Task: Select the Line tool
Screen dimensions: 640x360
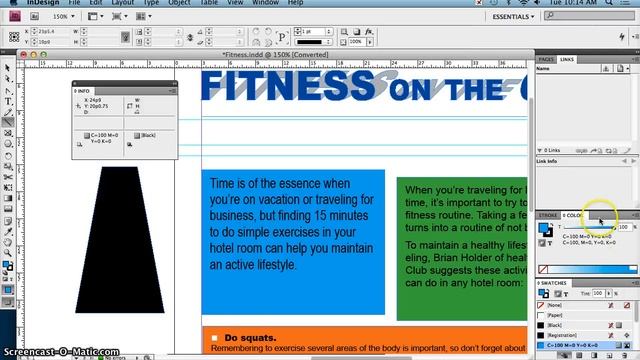Action: [x=8, y=122]
